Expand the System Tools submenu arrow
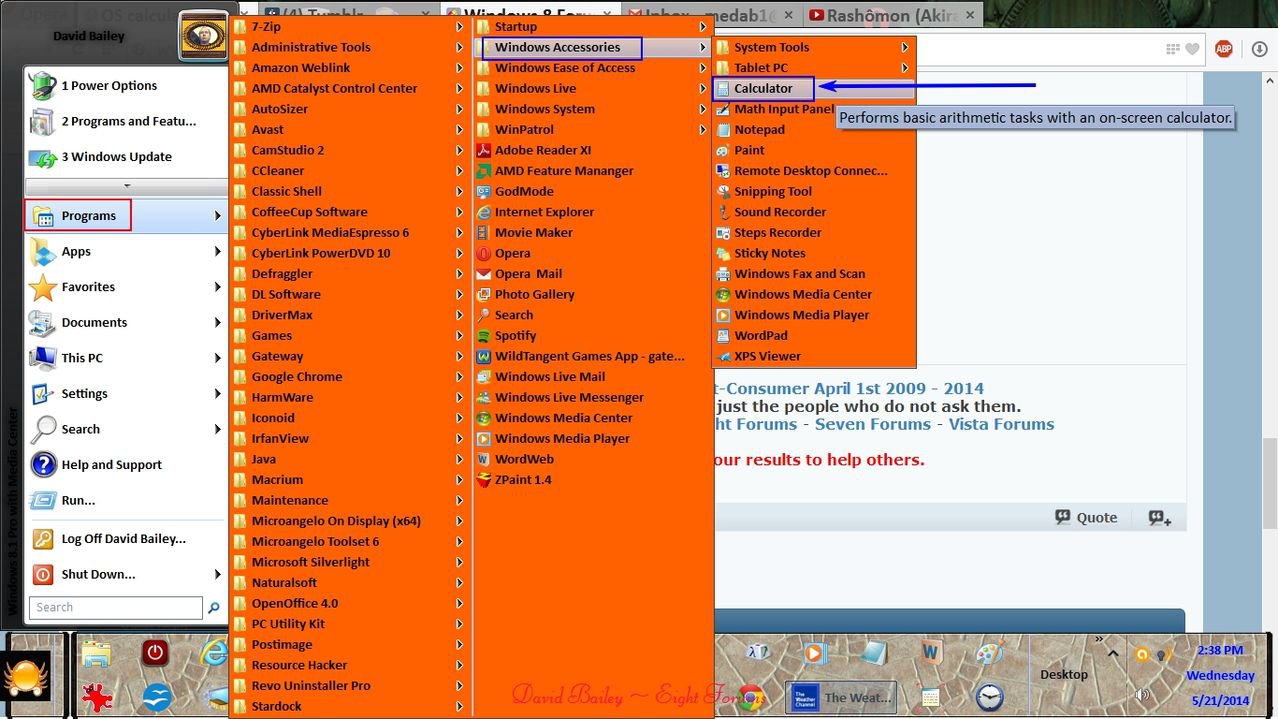 (904, 47)
